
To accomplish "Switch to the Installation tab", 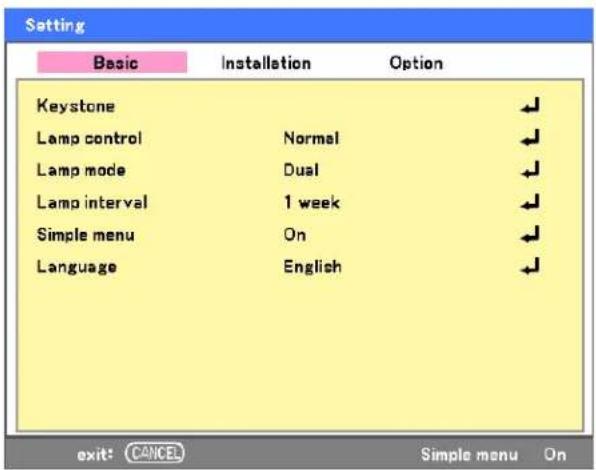I will pyautogui.click(x=266, y=63).
